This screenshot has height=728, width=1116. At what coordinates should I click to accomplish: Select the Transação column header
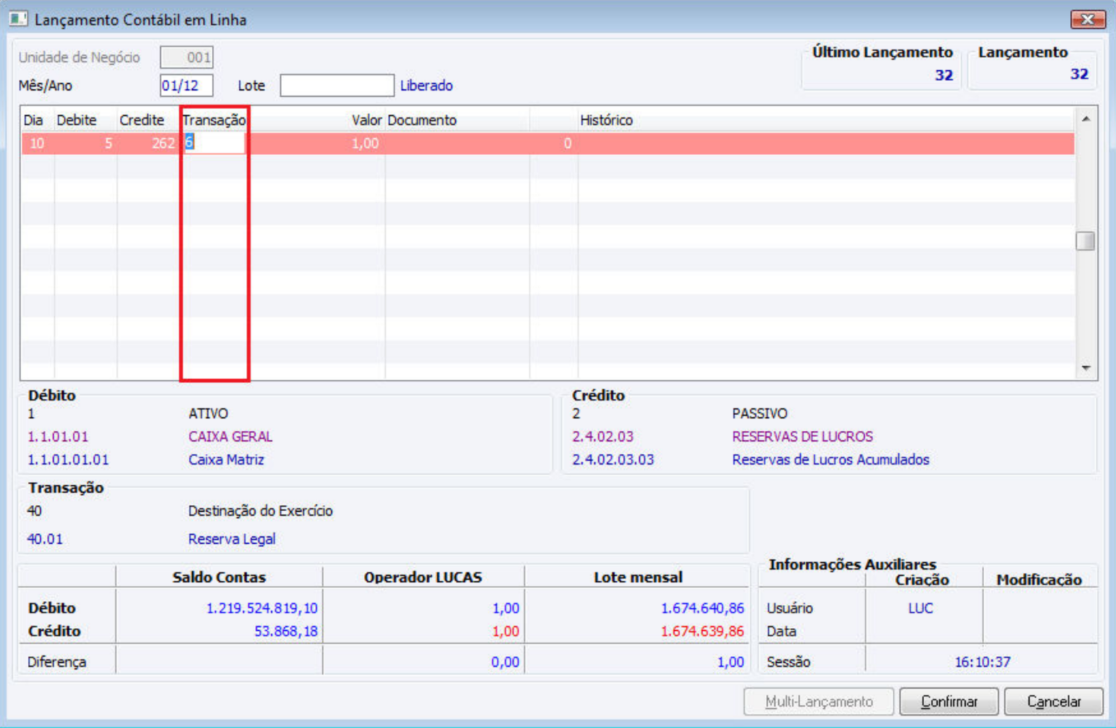click(214, 120)
